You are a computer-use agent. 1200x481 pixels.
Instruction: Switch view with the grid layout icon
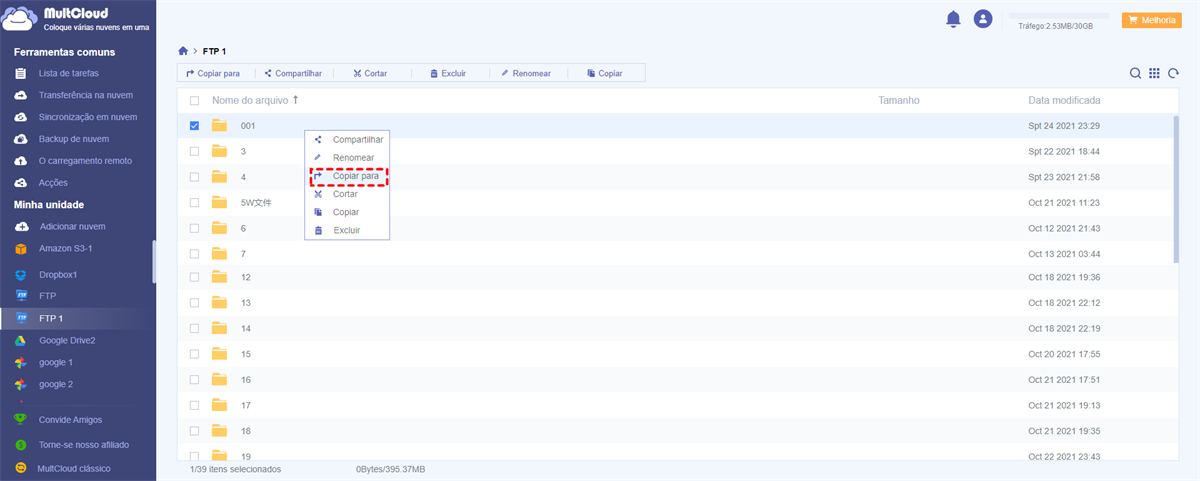coord(1154,73)
